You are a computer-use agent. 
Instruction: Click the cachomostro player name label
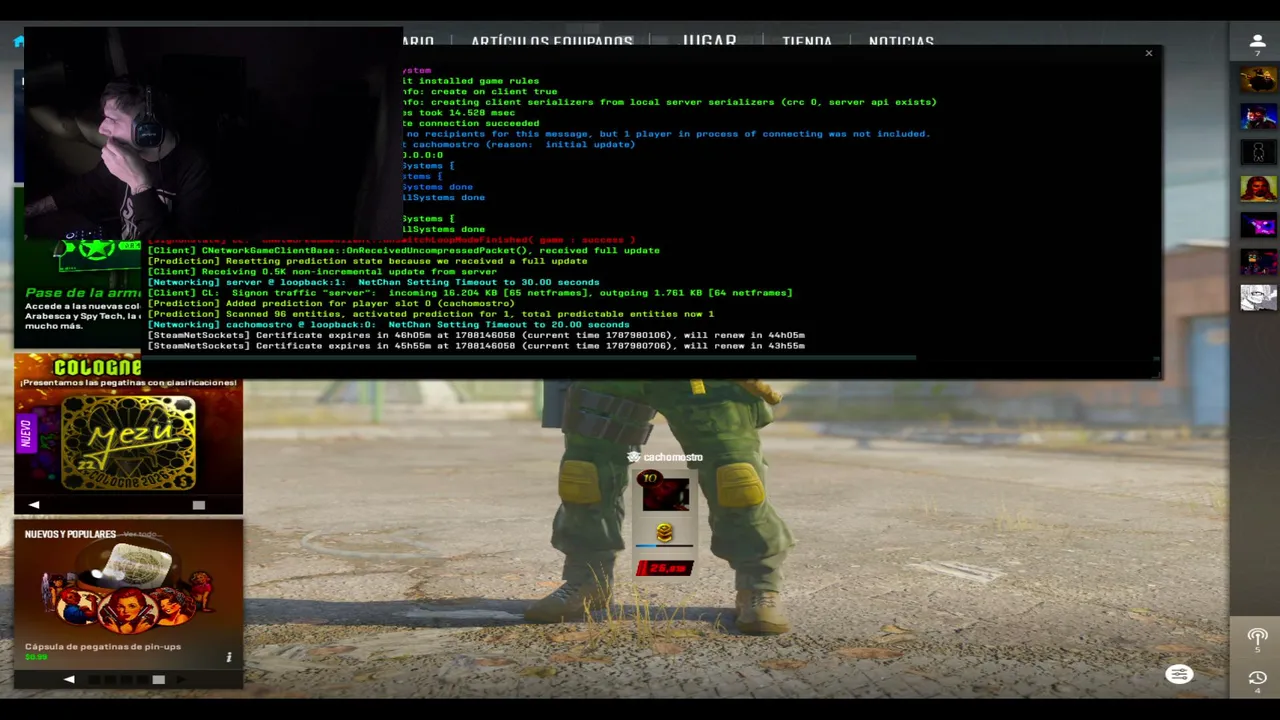coord(673,457)
